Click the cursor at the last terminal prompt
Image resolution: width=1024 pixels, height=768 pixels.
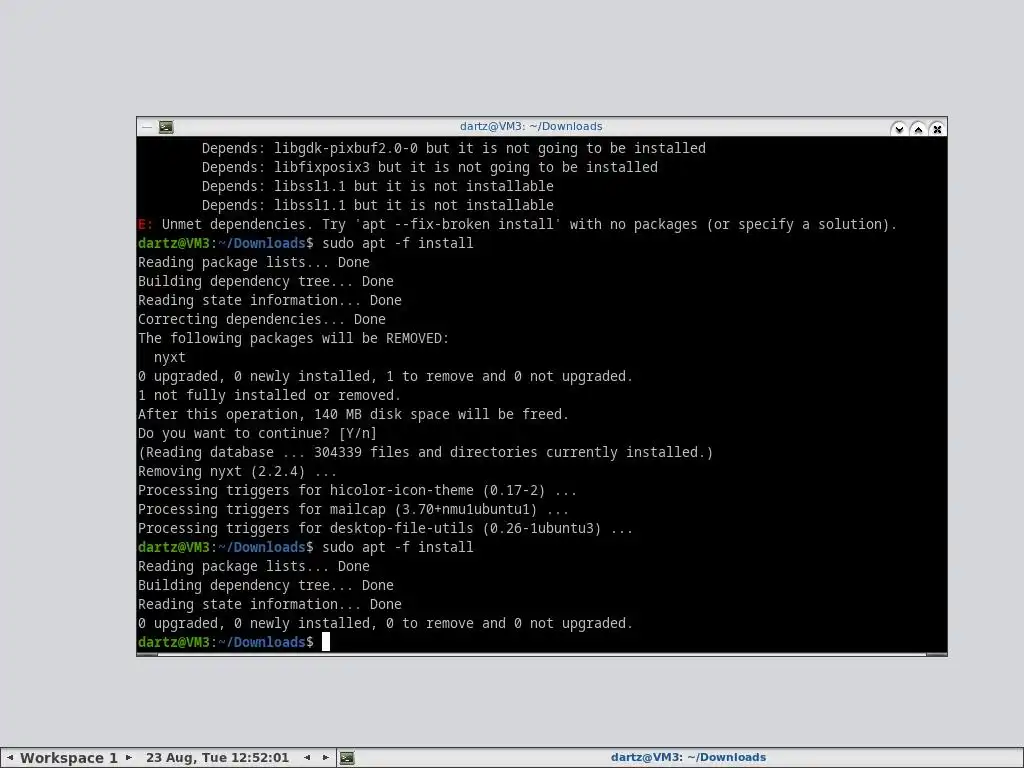coord(326,642)
